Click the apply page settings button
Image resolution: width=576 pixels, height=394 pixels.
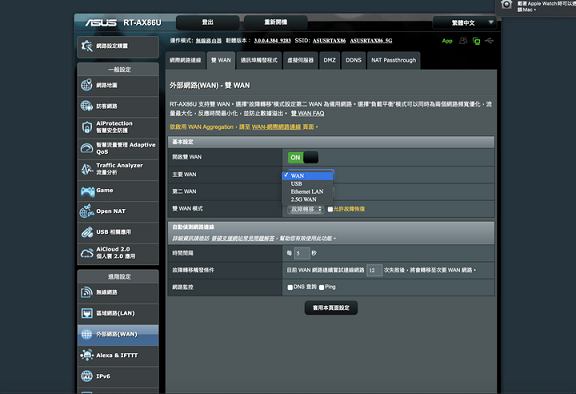click(331, 308)
